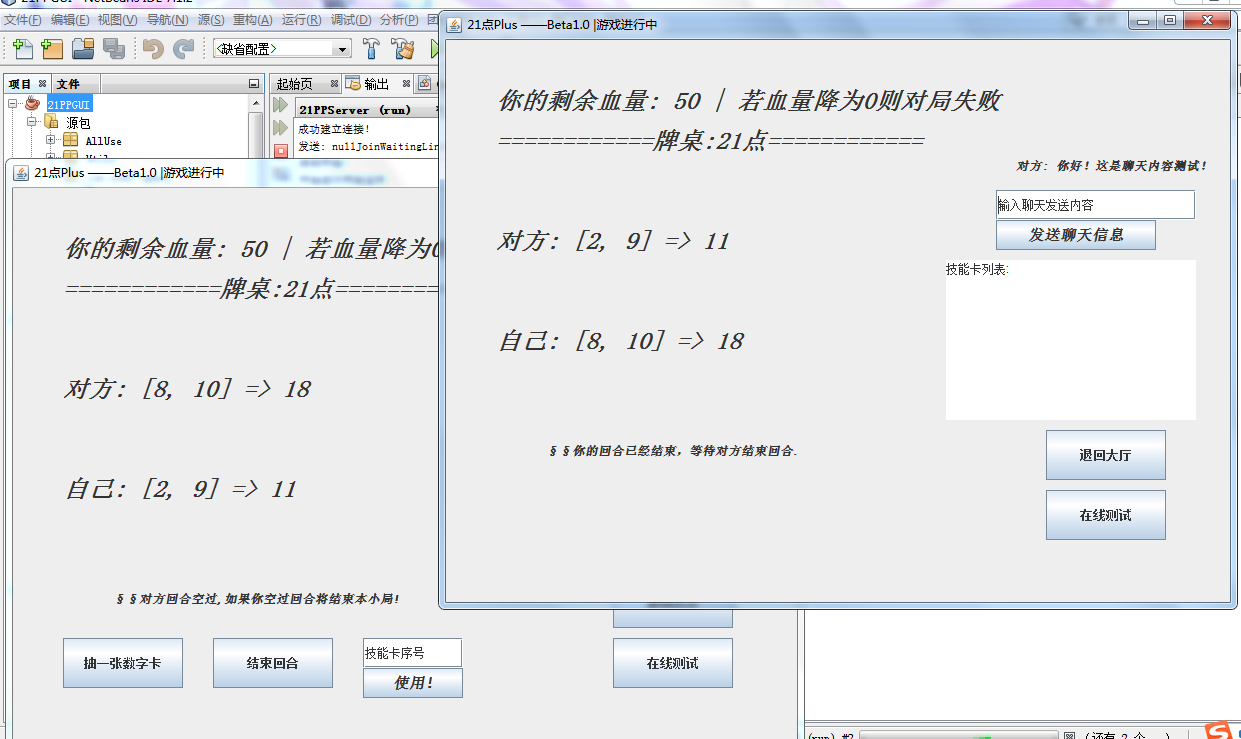Click the Undo arrow icon
1241x739 pixels.
click(x=153, y=48)
